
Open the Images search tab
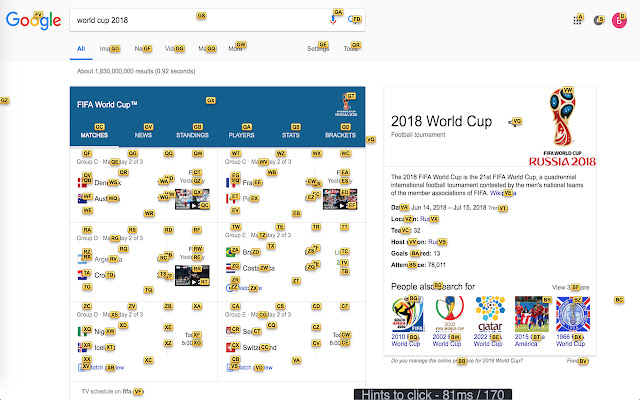(109, 48)
